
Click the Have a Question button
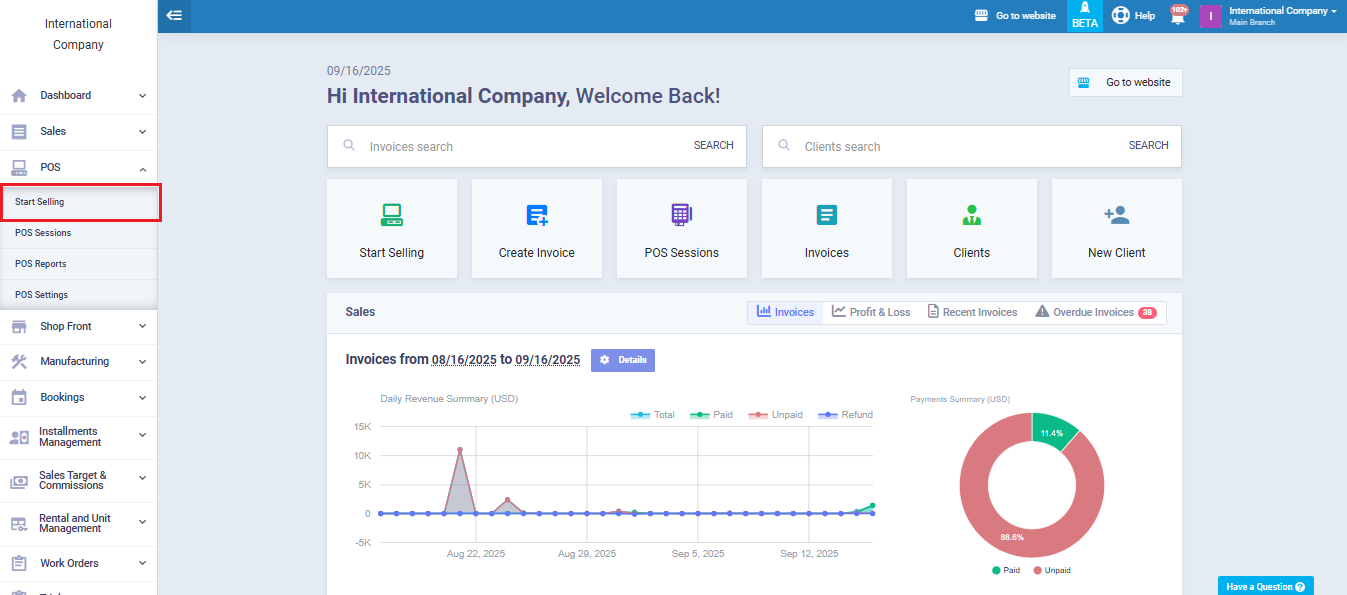[1265, 587]
